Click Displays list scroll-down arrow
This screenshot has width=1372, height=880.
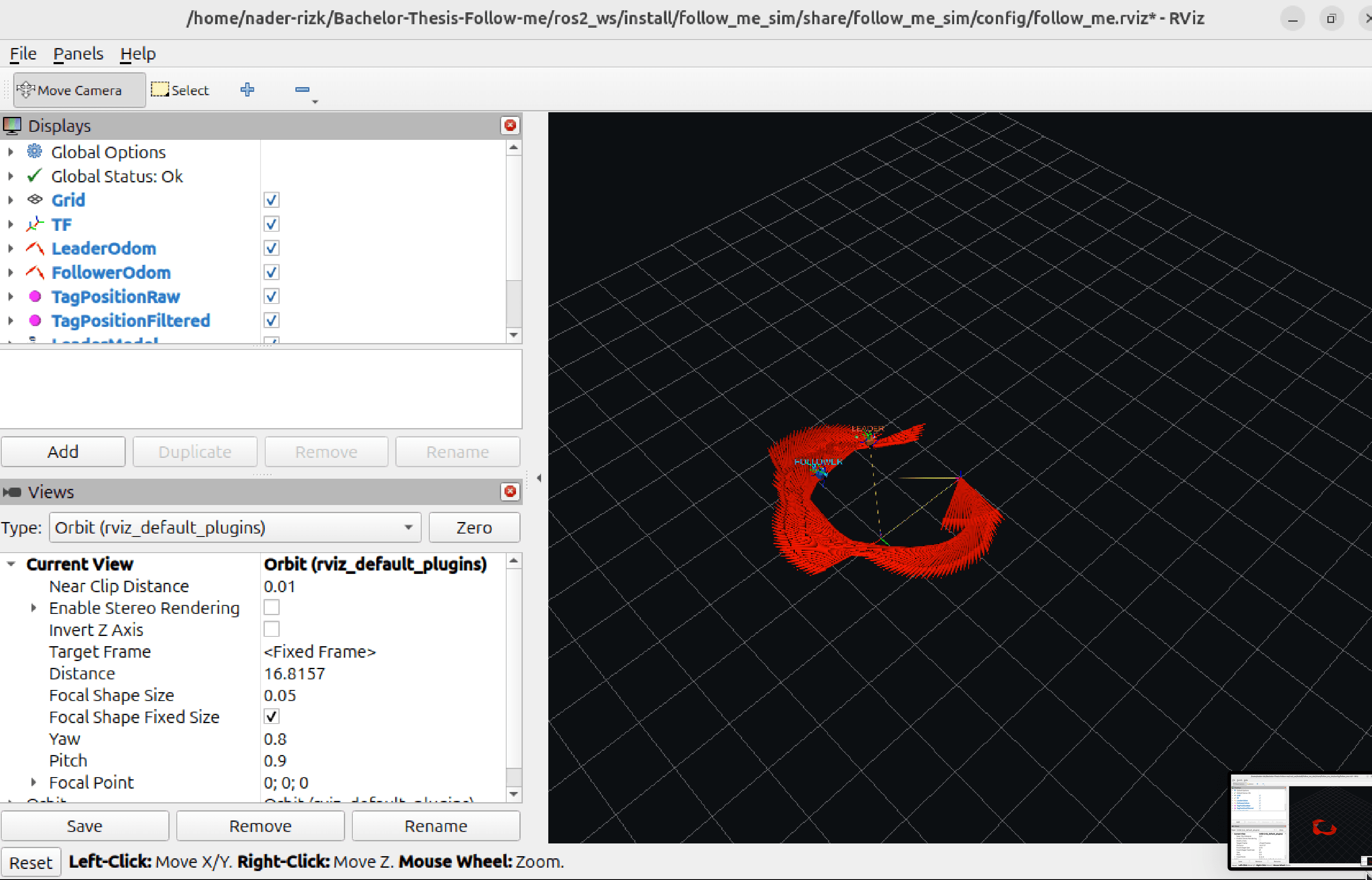click(513, 335)
